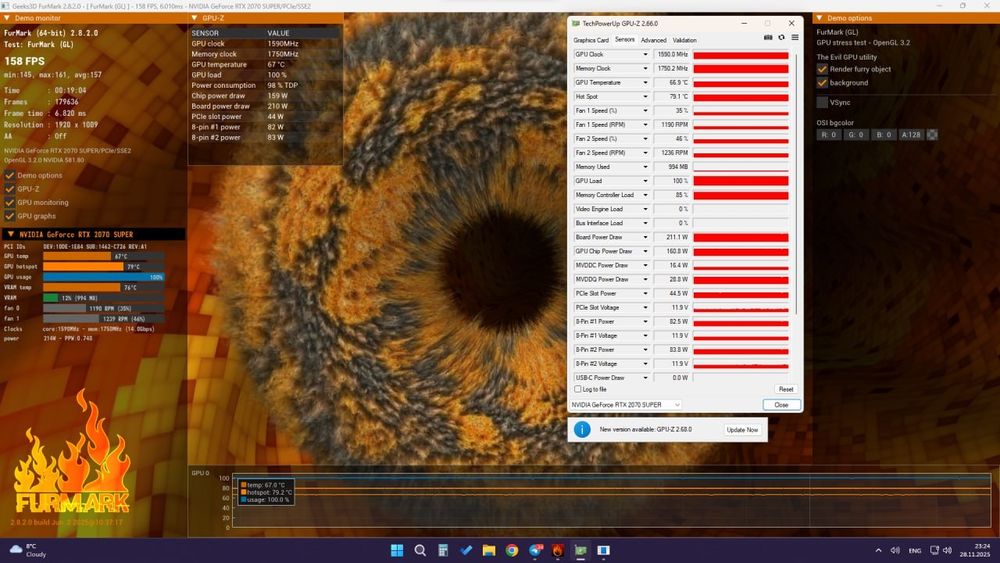The image size is (1000, 563).
Task: Click the GPU Load red sensor graph
Action: (741, 181)
